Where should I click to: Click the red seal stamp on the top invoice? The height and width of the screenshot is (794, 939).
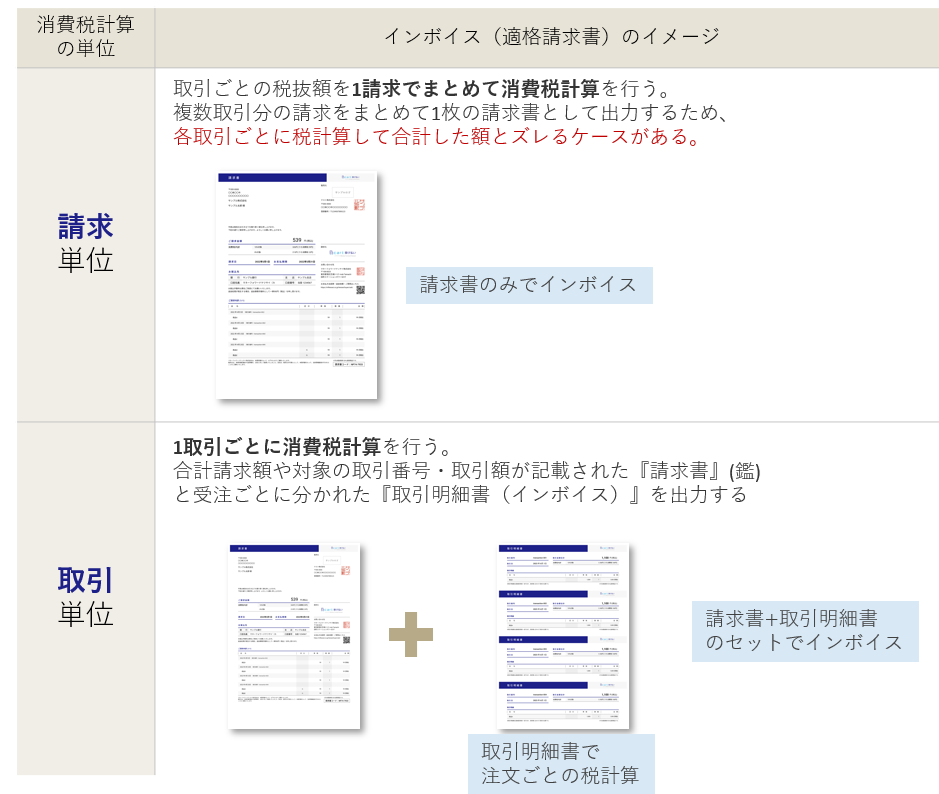[360, 206]
